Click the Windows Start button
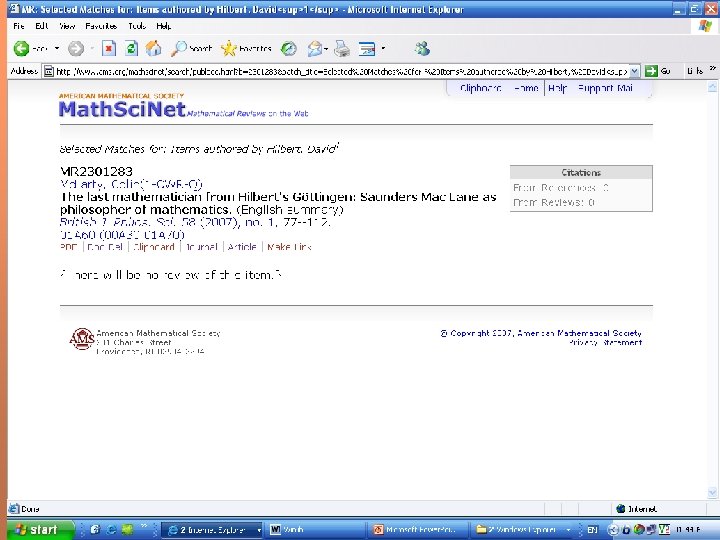 (40, 530)
